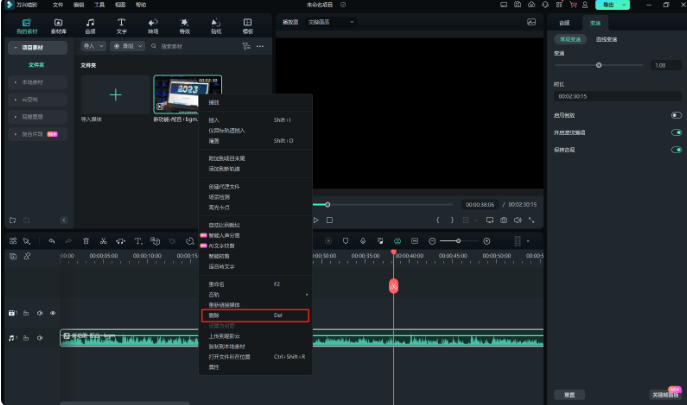Select the 曲线变速 curve speed button

click(x=604, y=38)
